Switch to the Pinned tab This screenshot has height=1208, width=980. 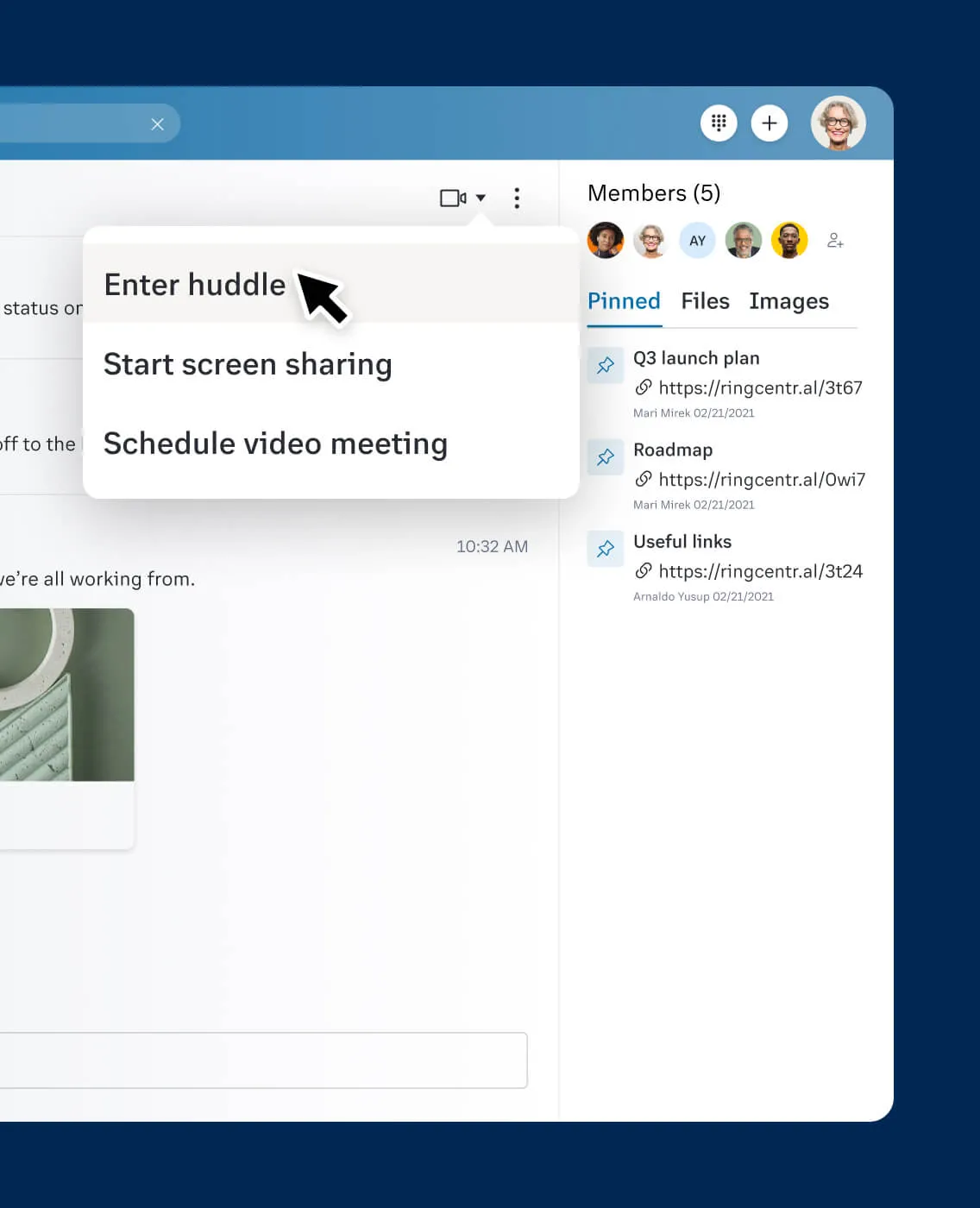click(x=624, y=301)
